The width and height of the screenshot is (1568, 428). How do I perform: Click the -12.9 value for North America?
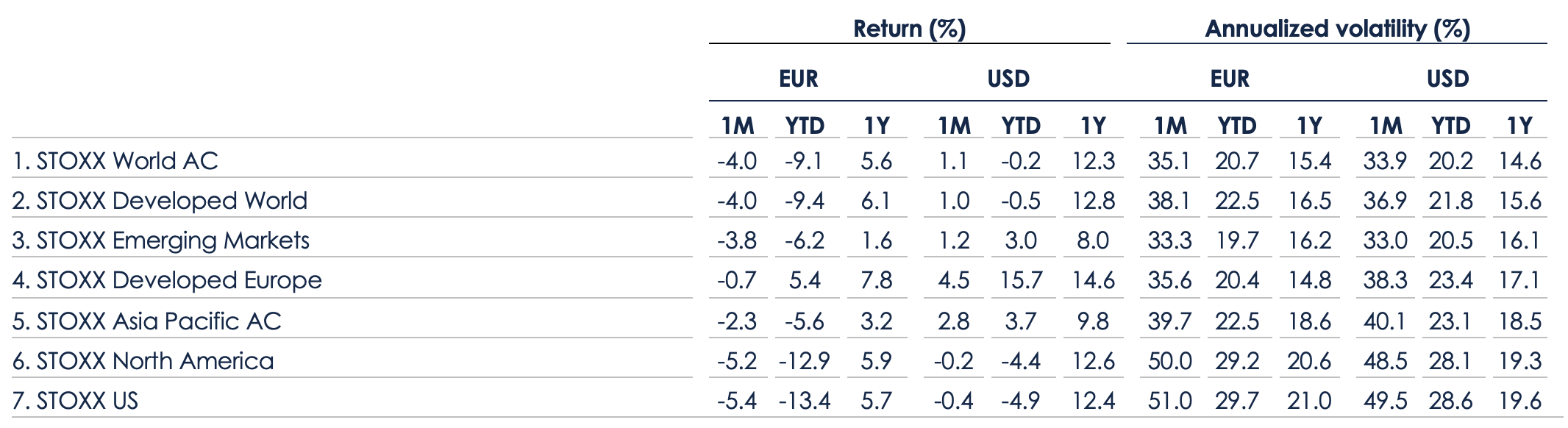pyautogui.click(x=805, y=361)
